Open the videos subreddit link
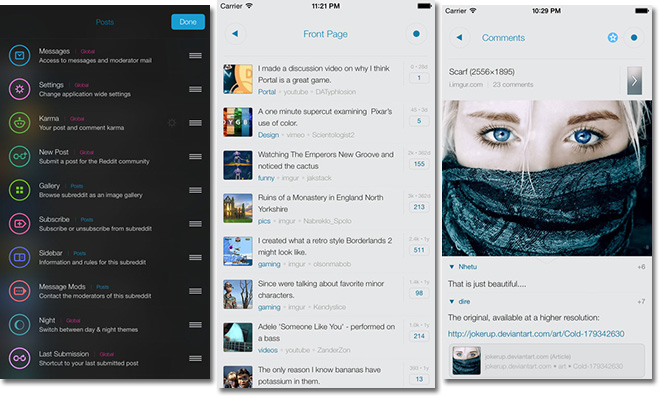The image size is (660, 396). [x=268, y=350]
